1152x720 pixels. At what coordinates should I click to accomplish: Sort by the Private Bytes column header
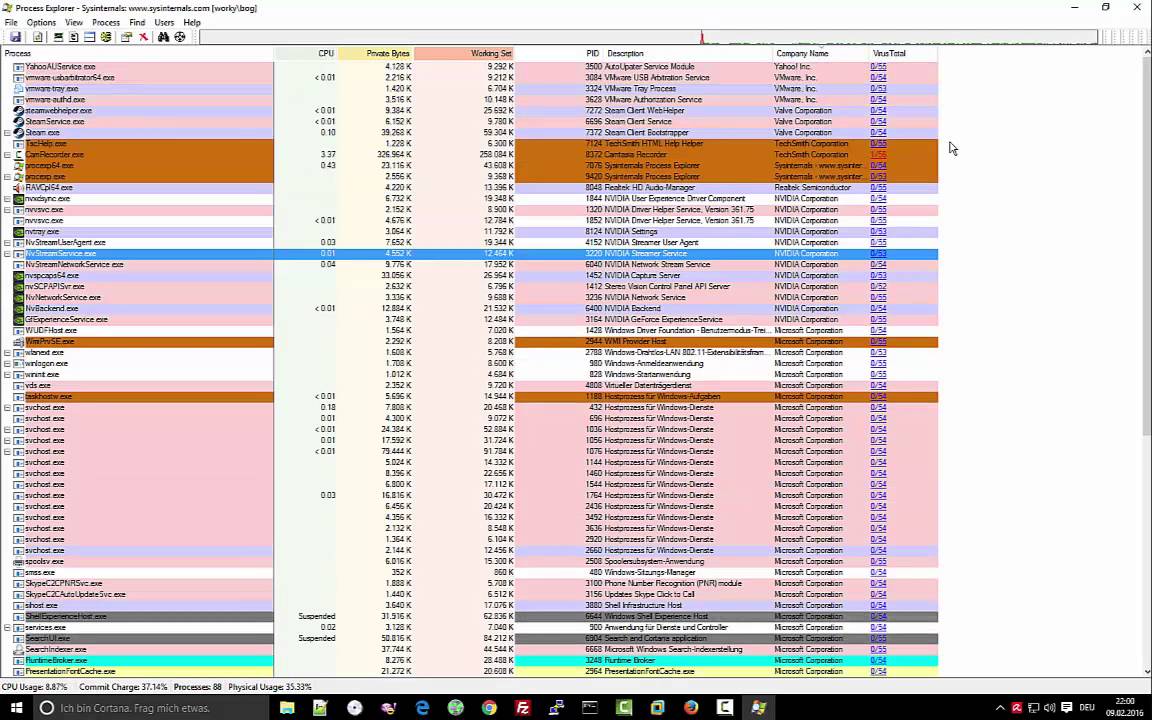(x=375, y=54)
